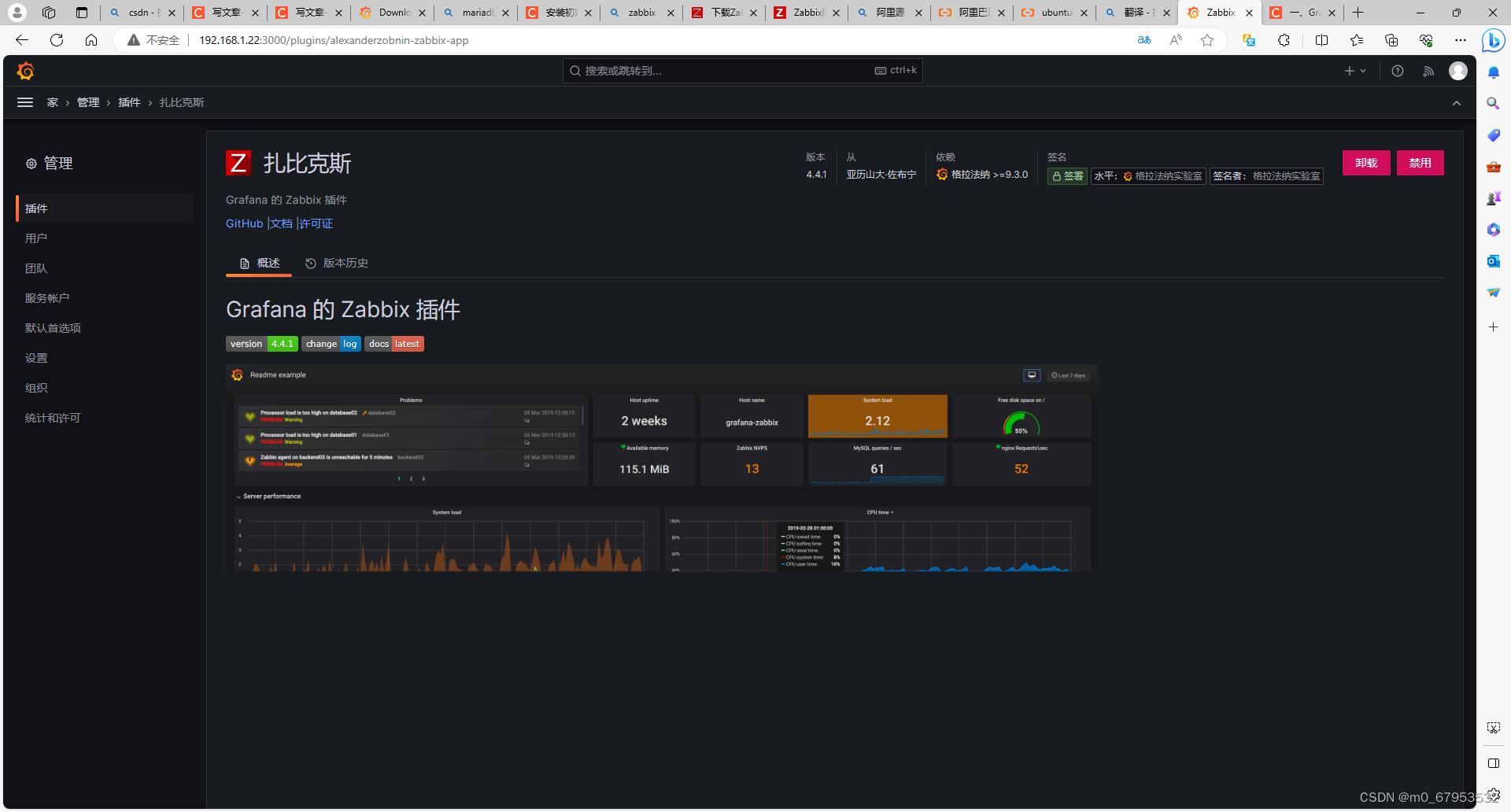This screenshot has width=1511, height=812.
Task: Click the 卸载 uninstall button
Action: click(1366, 163)
